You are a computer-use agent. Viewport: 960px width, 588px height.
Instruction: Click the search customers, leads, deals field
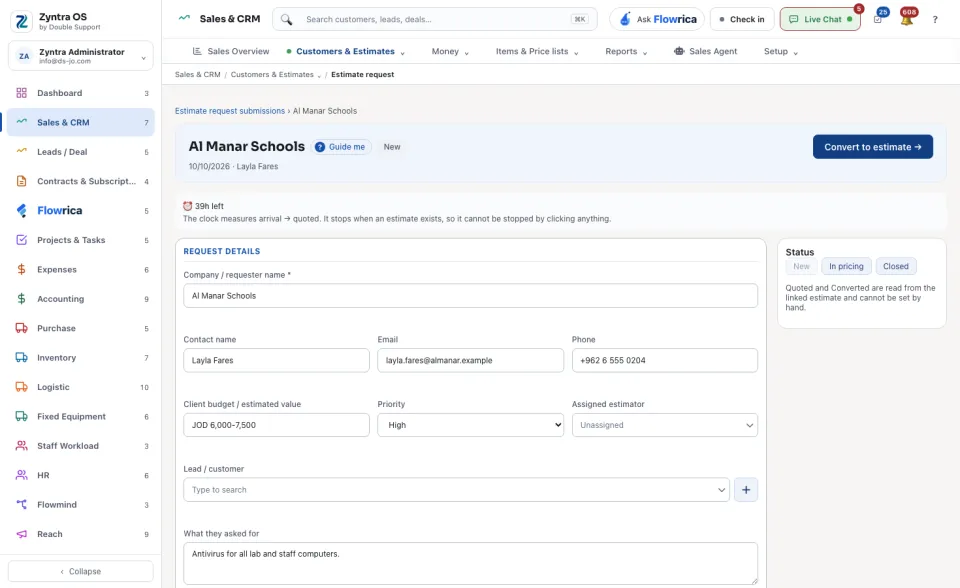tap(435, 20)
